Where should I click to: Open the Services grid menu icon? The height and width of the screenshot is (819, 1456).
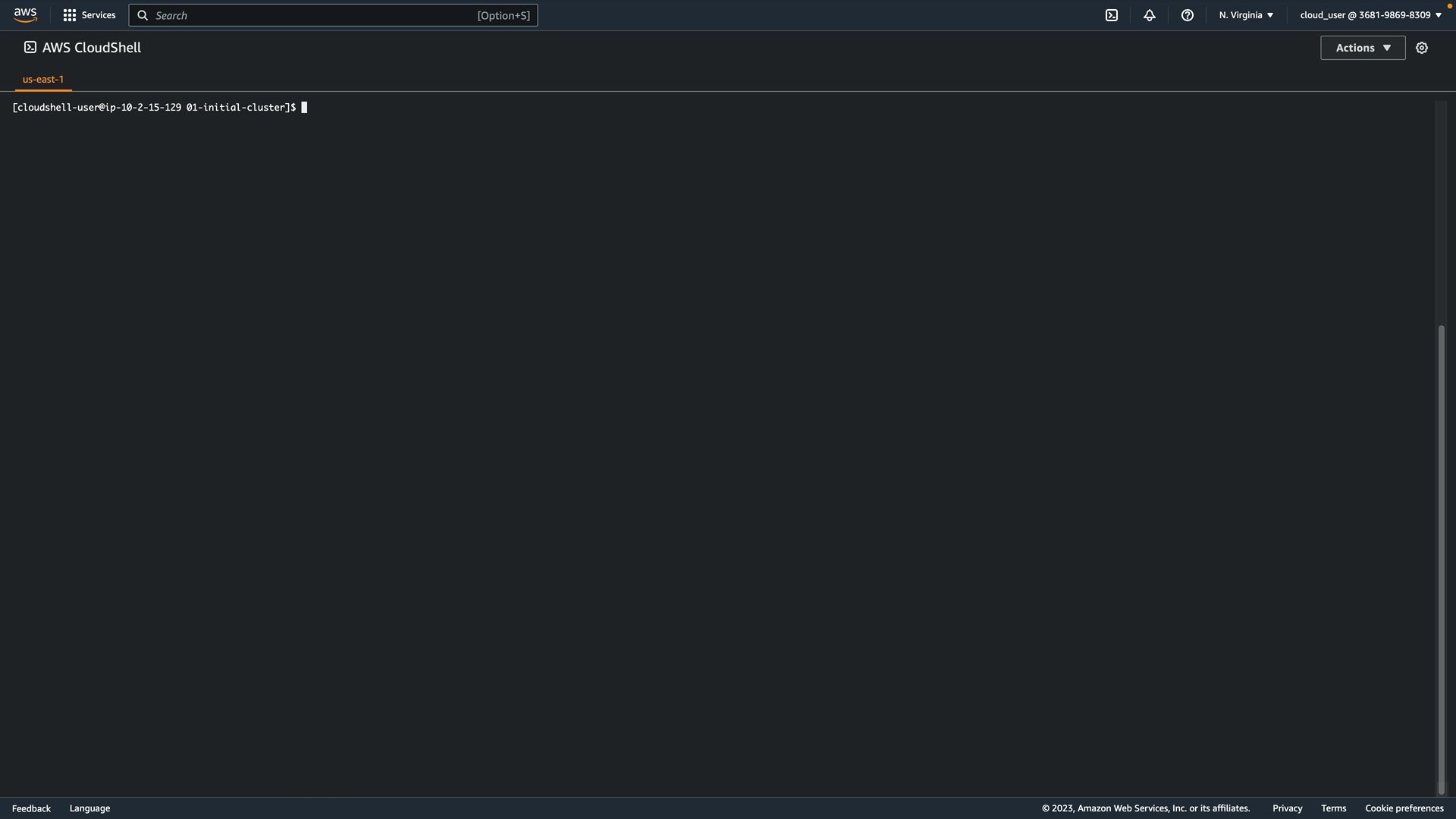[x=70, y=15]
